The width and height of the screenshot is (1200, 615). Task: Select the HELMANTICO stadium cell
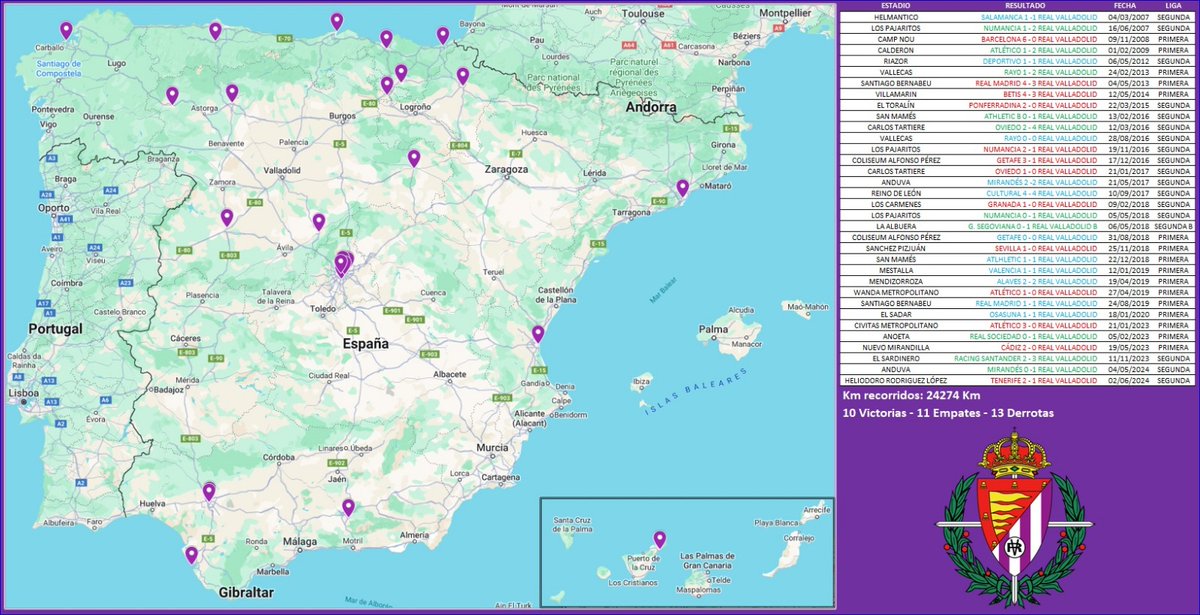point(895,18)
